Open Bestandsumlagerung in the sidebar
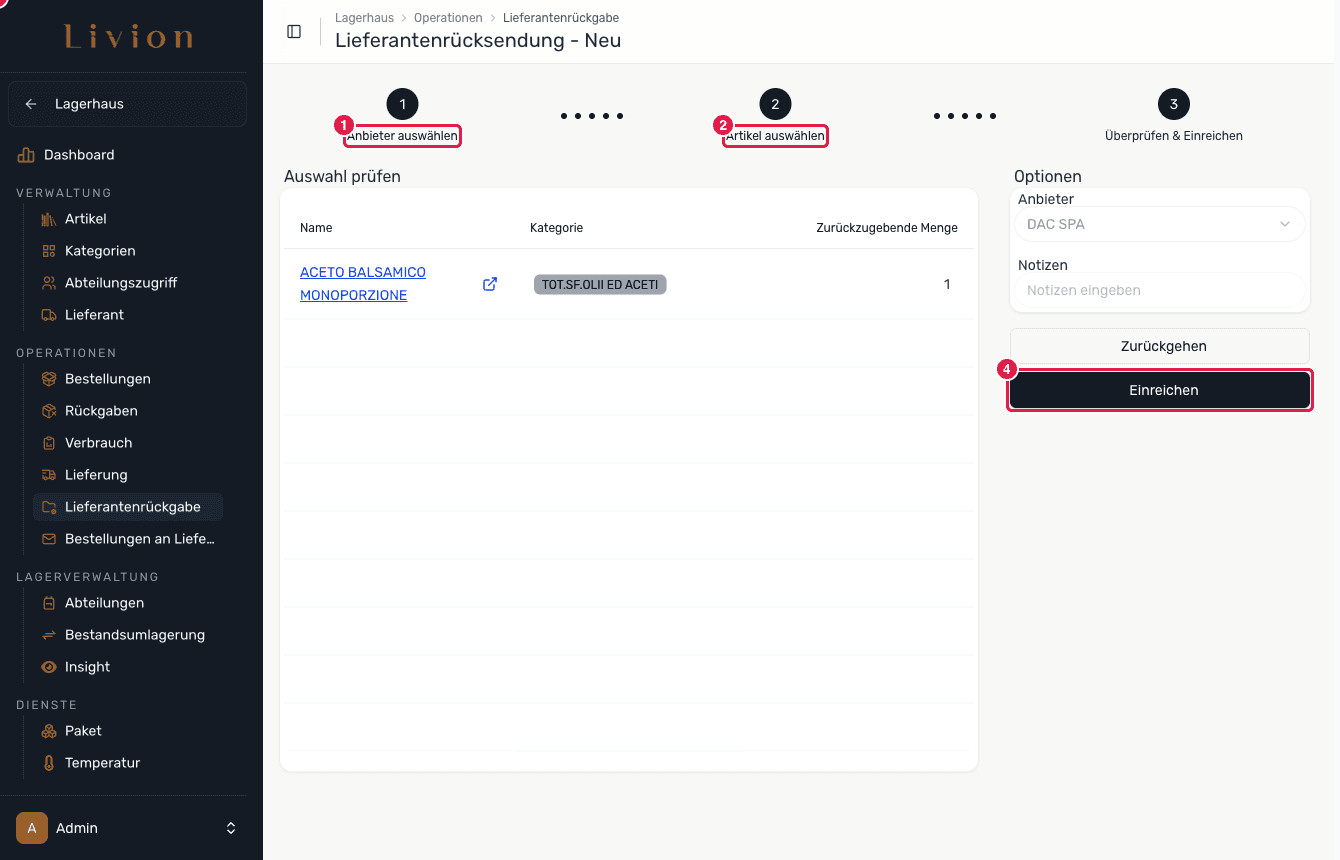 click(x=135, y=635)
